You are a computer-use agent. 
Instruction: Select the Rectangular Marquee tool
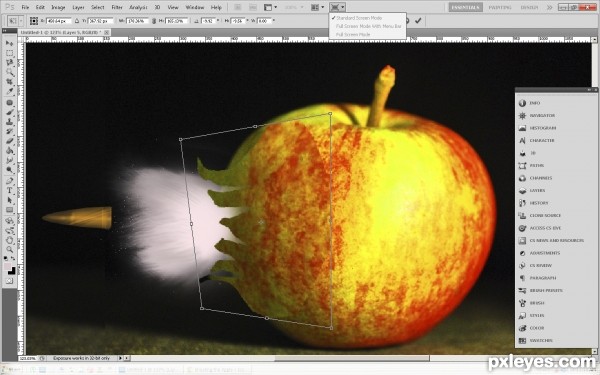tap(10, 53)
